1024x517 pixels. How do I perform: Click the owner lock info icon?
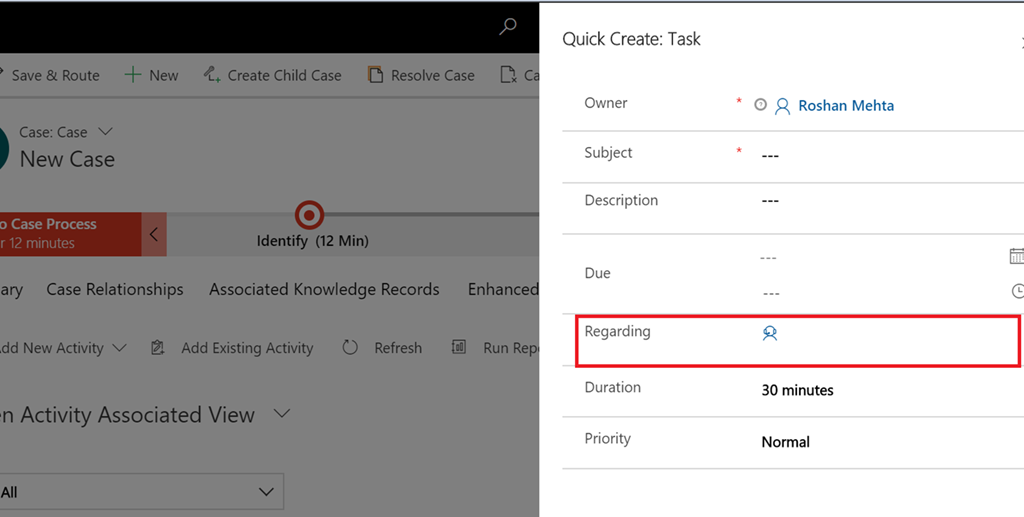[760, 104]
